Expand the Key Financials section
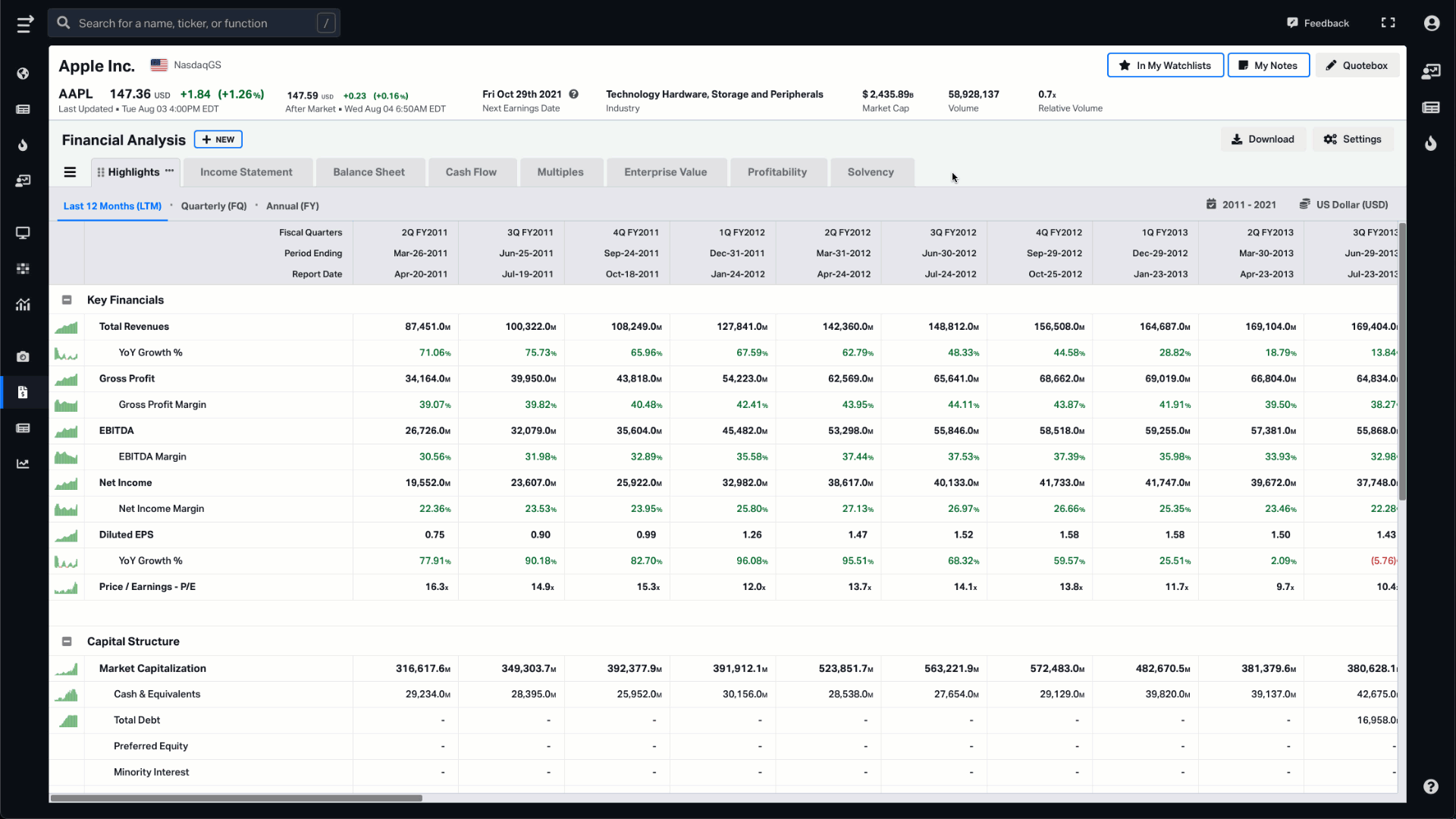The width and height of the screenshot is (1456, 819). coord(67,299)
